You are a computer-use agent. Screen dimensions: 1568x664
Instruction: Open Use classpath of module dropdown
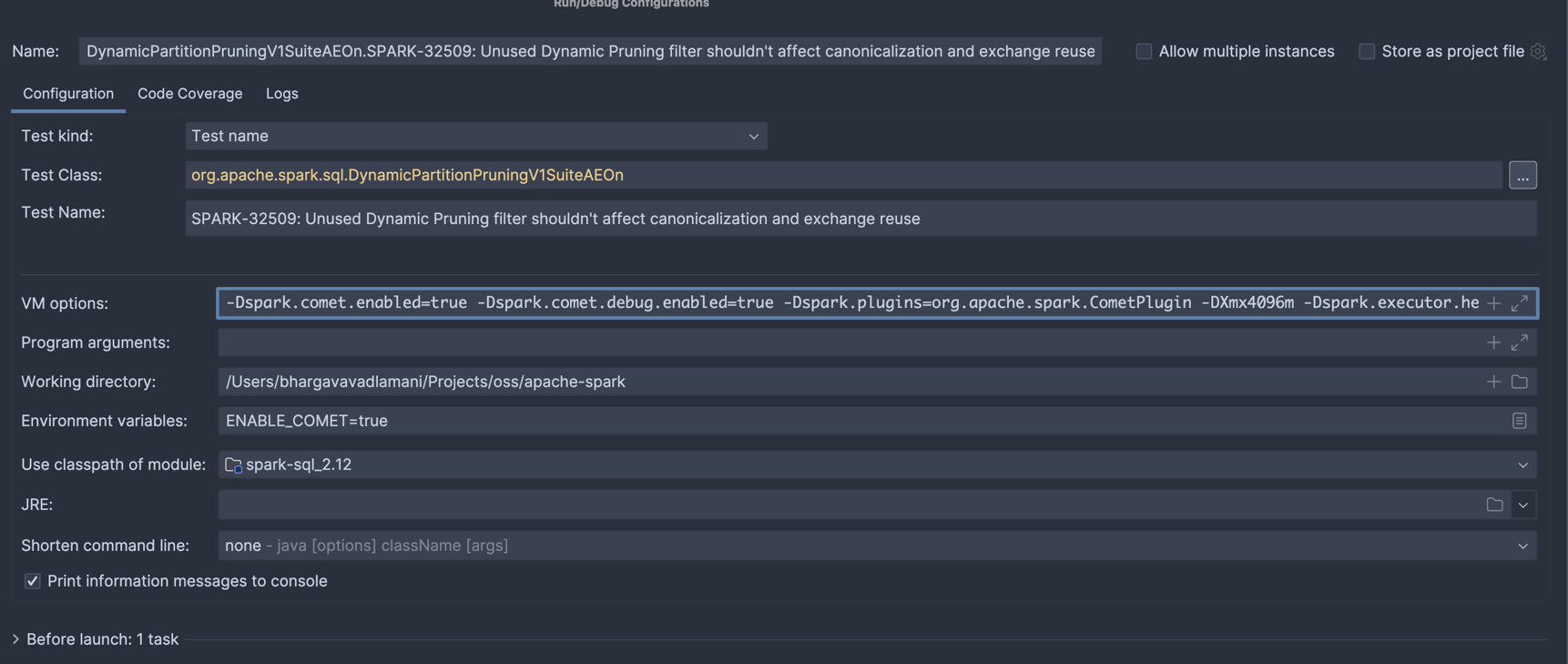tap(876, 465)
